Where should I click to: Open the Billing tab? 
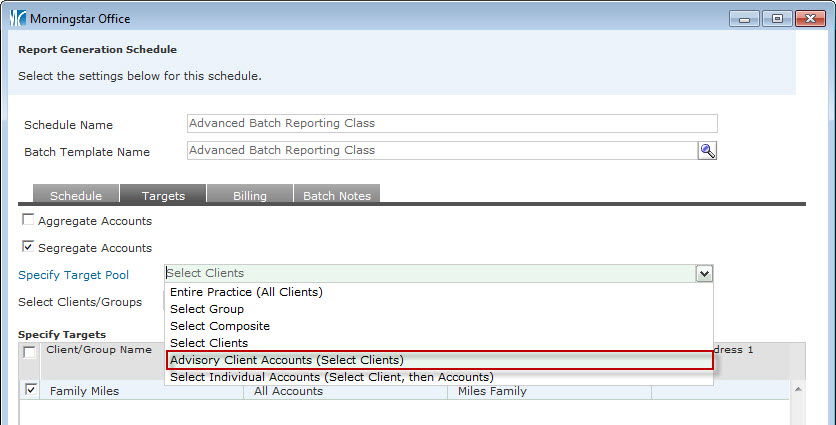pos(249,196)
